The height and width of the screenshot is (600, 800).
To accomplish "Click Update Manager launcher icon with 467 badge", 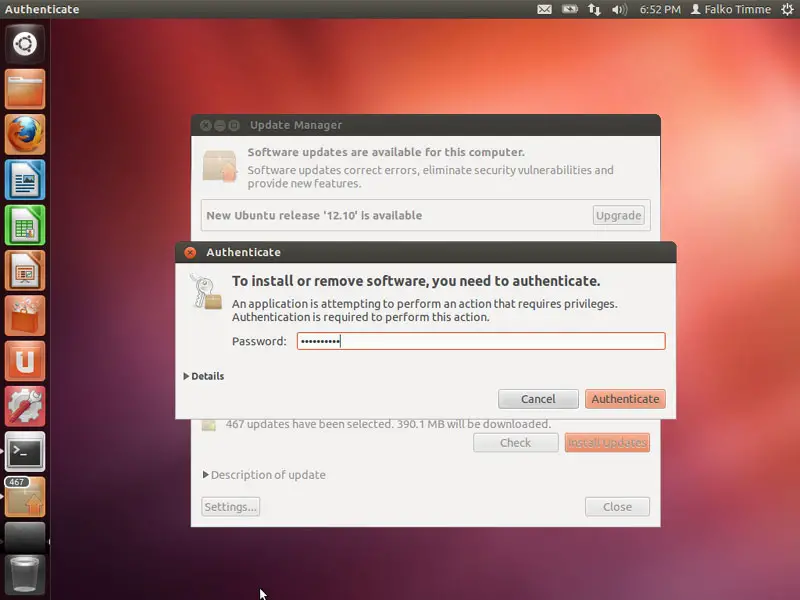I will click(x=25, y=497).
